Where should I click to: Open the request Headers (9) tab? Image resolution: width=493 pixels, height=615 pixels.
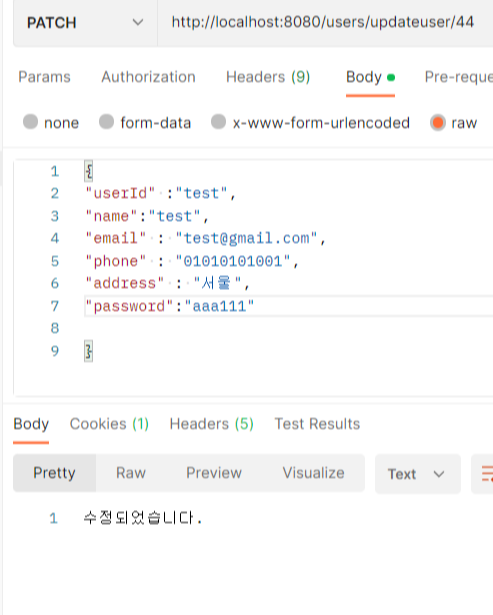[268, 77]
